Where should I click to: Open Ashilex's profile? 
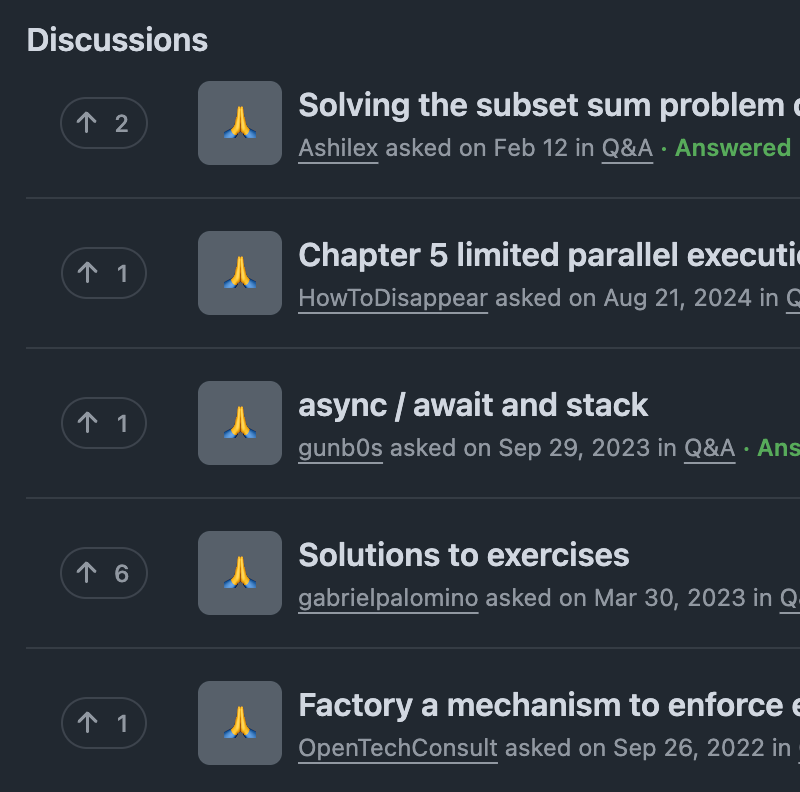[x=337, y=148]
